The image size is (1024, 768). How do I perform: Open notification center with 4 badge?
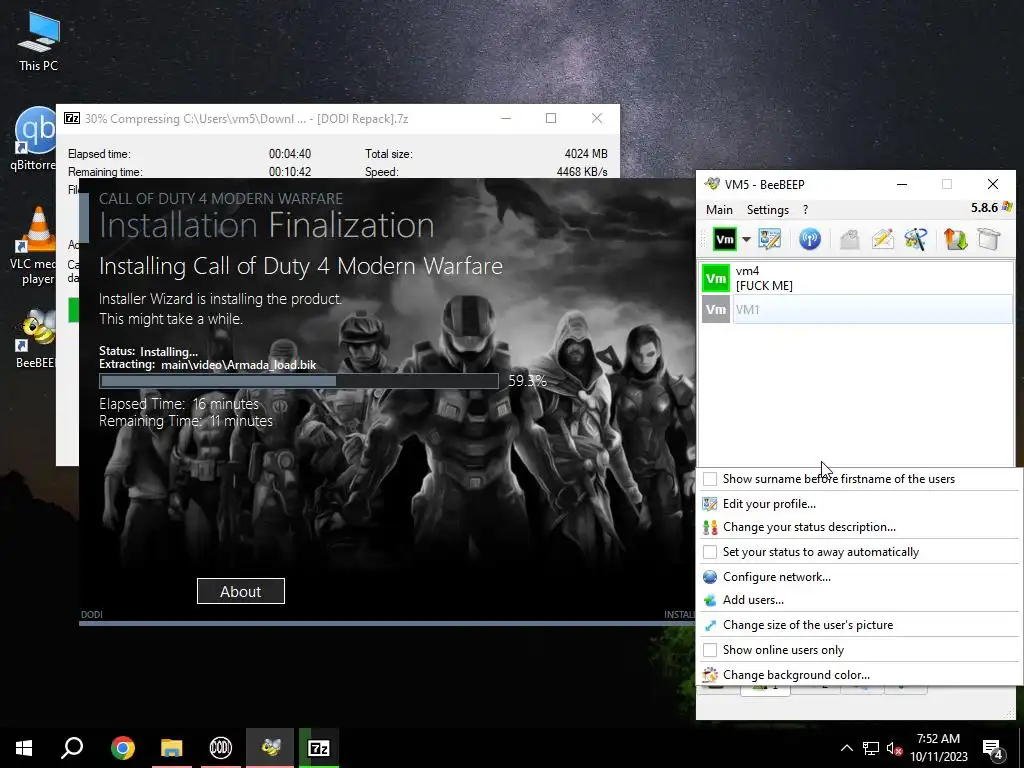[993, 749]
